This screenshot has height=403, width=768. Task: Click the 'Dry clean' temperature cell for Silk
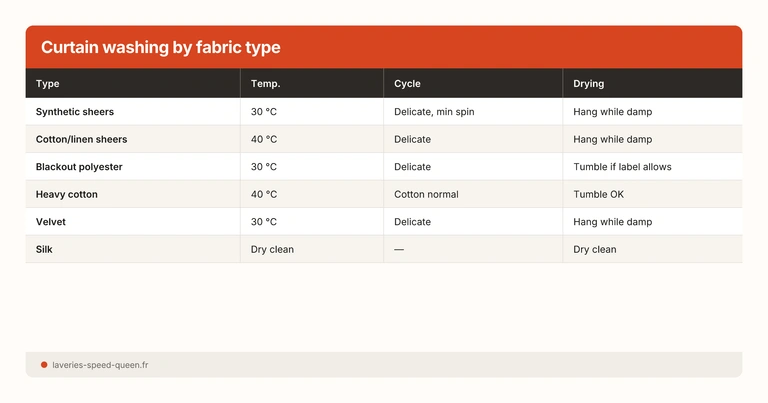(x=272, y=249)
